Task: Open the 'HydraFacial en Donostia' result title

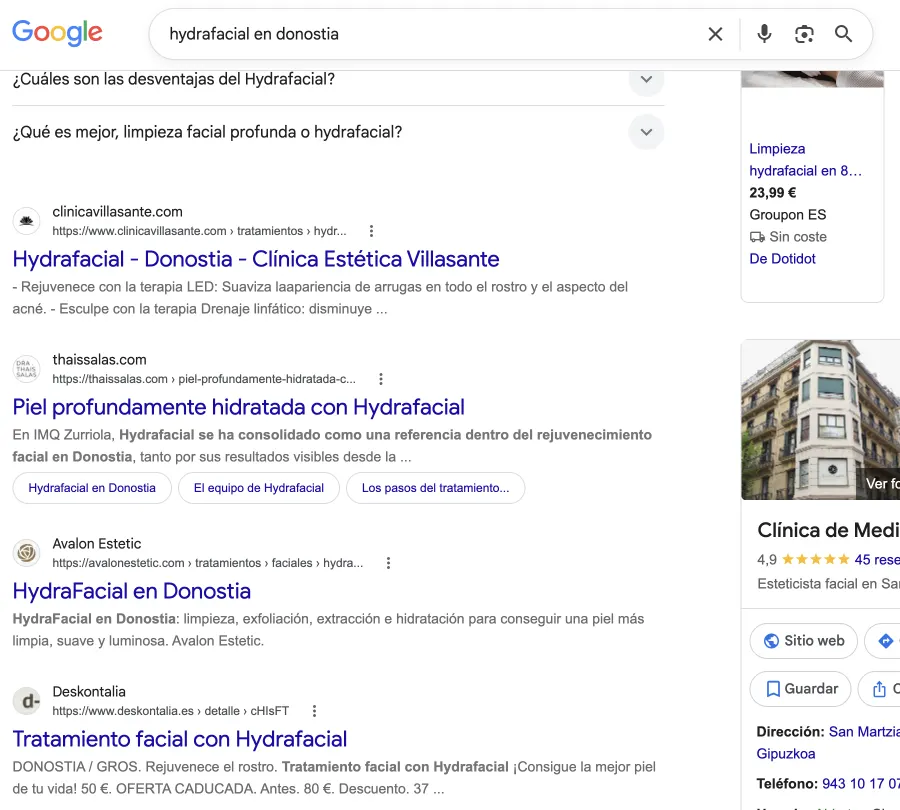Action: (132, 591)
